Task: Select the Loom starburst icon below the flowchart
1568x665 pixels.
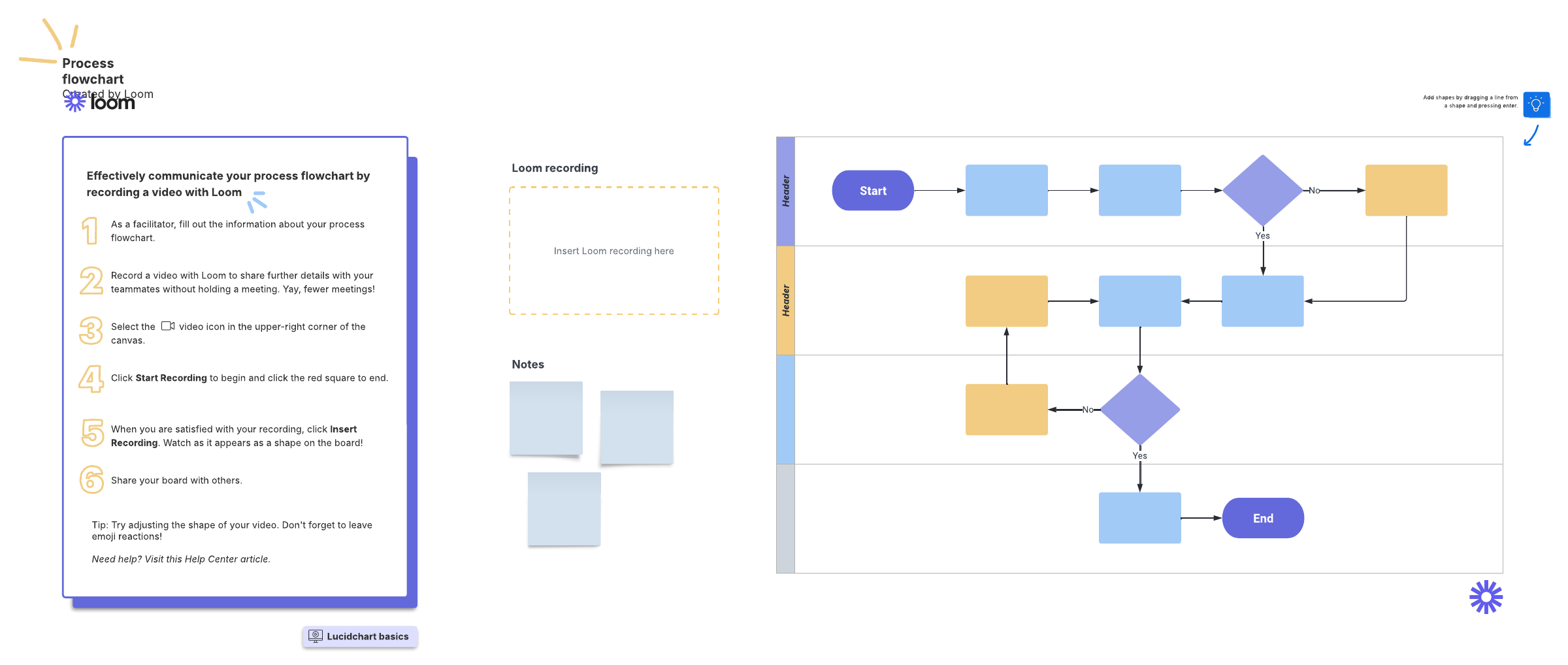Action: [1486, 597]
